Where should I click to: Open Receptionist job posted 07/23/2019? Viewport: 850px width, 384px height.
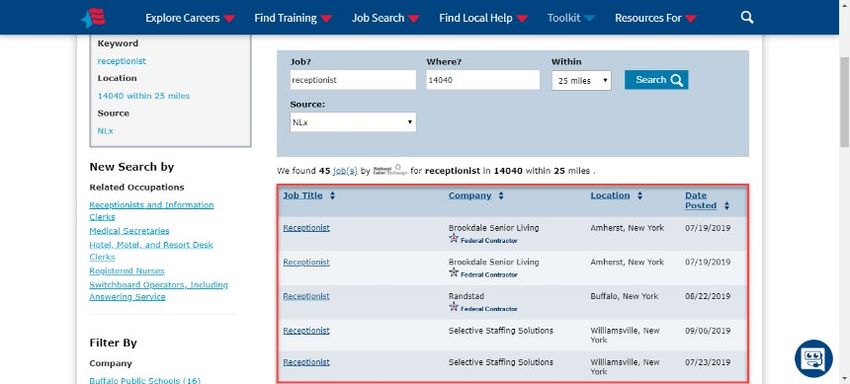pos(306,362)
